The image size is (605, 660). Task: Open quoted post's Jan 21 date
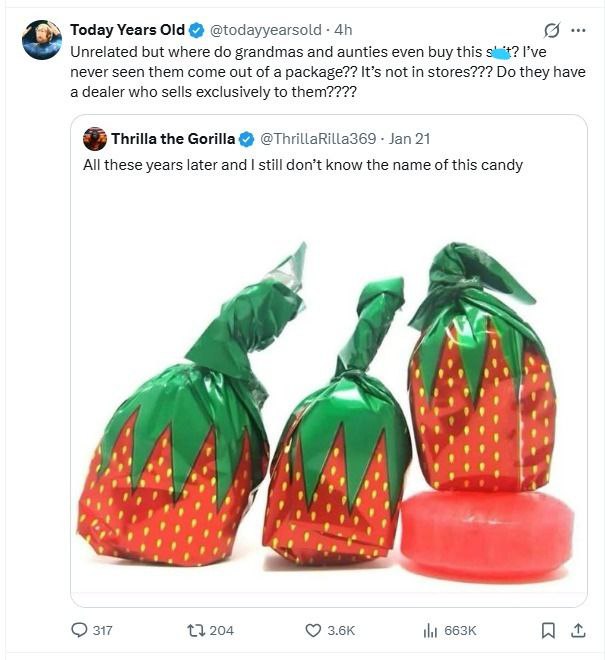[410, 138]
